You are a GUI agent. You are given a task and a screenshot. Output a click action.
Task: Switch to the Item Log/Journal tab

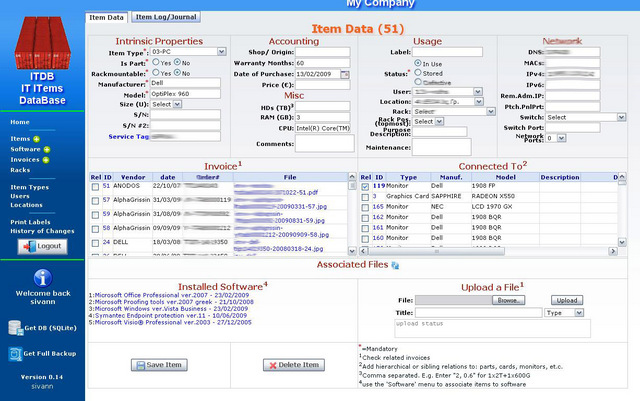[x=166, y=17]
